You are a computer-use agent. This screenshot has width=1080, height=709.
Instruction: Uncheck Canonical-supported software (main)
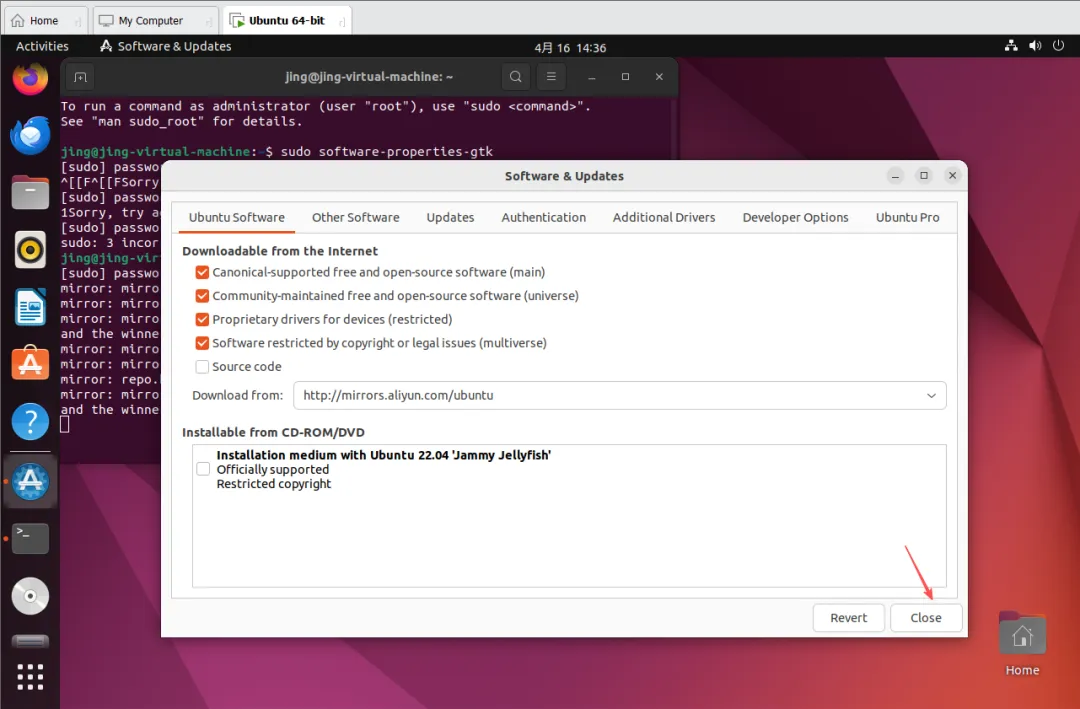click(202, 272)
